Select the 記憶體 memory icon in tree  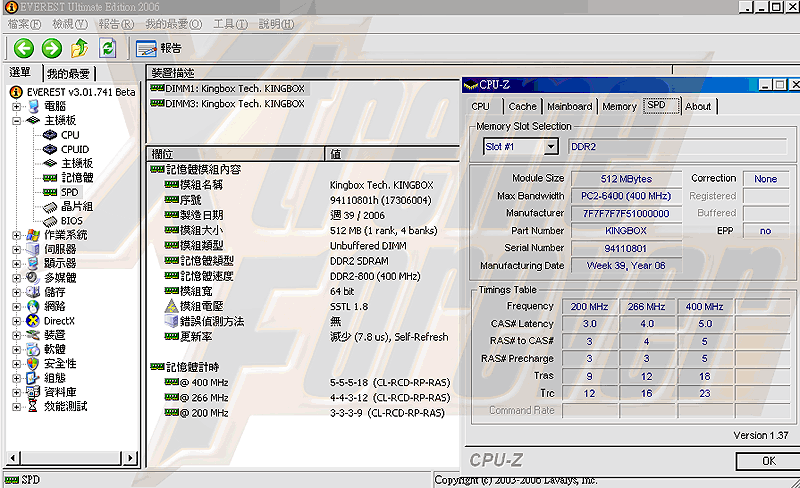[x=49, y=178]
